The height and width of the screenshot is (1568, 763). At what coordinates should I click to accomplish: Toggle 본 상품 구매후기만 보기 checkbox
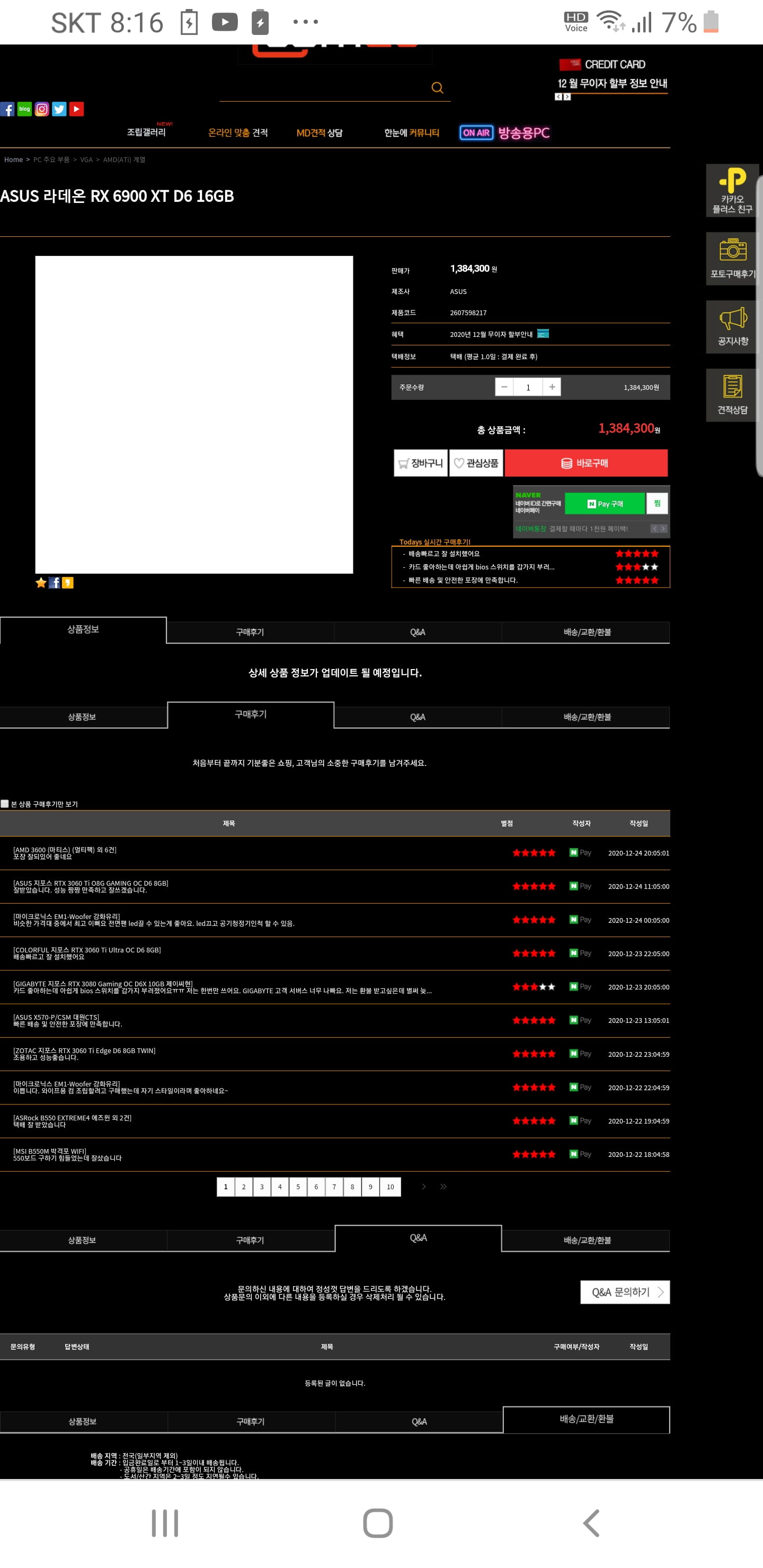(5, 804)
